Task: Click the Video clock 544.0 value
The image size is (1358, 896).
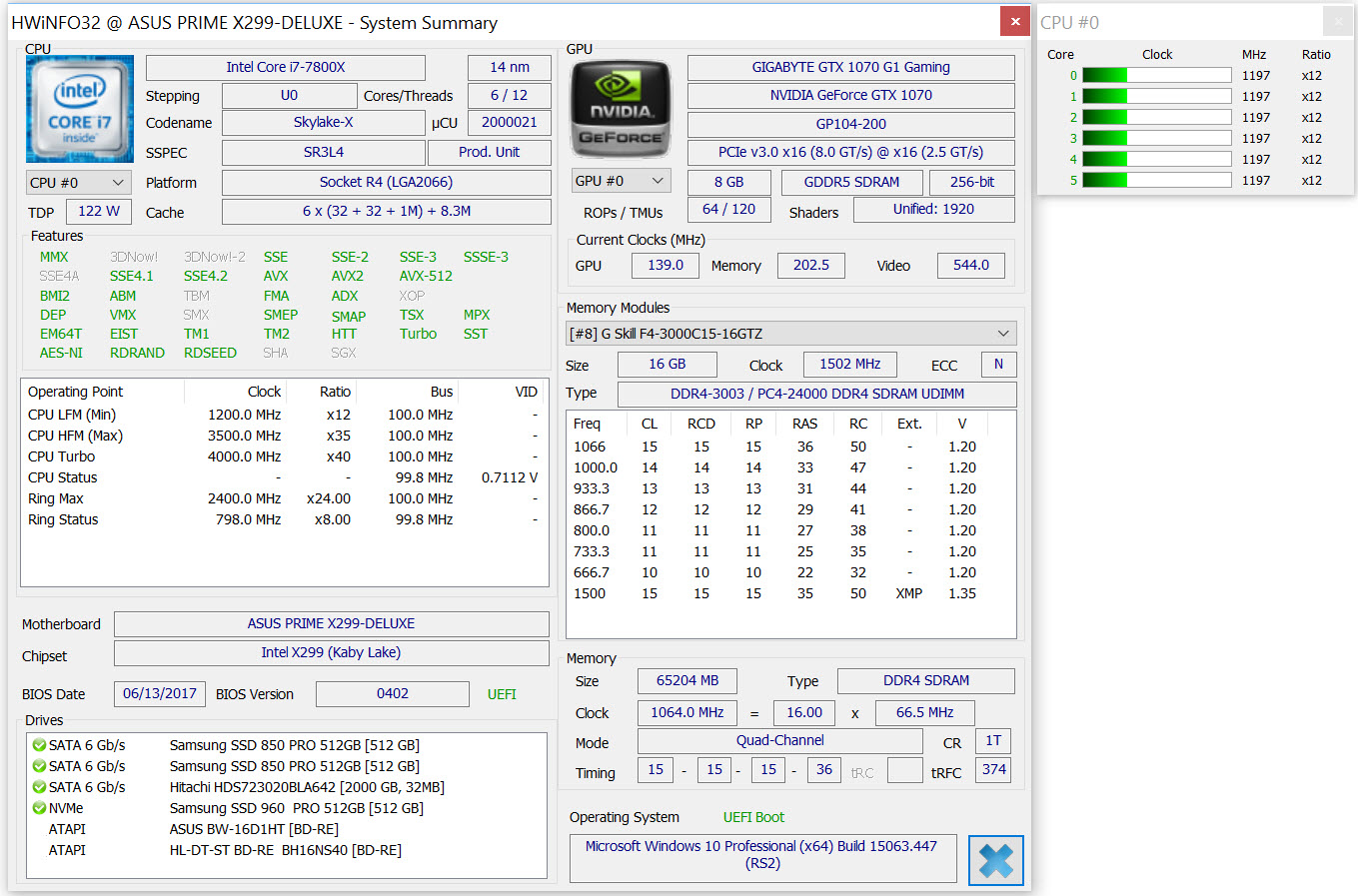Action: pyautogui.click(x=971, y=265)
